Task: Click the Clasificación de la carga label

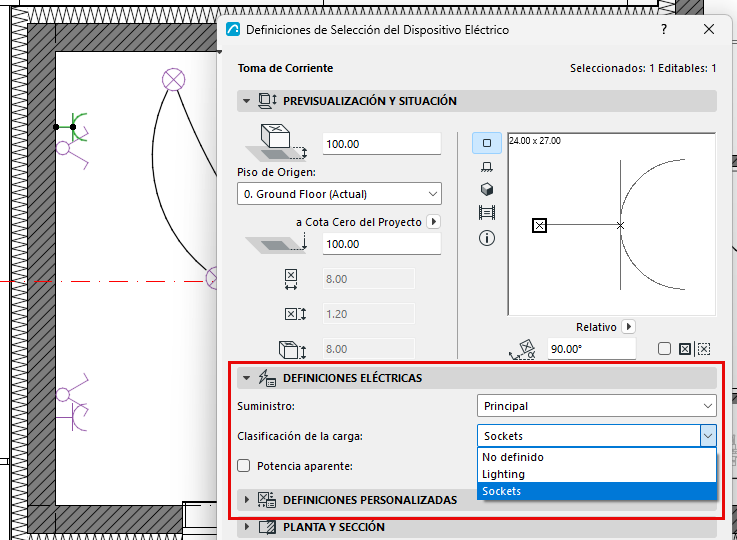Action: pos(300,436)
